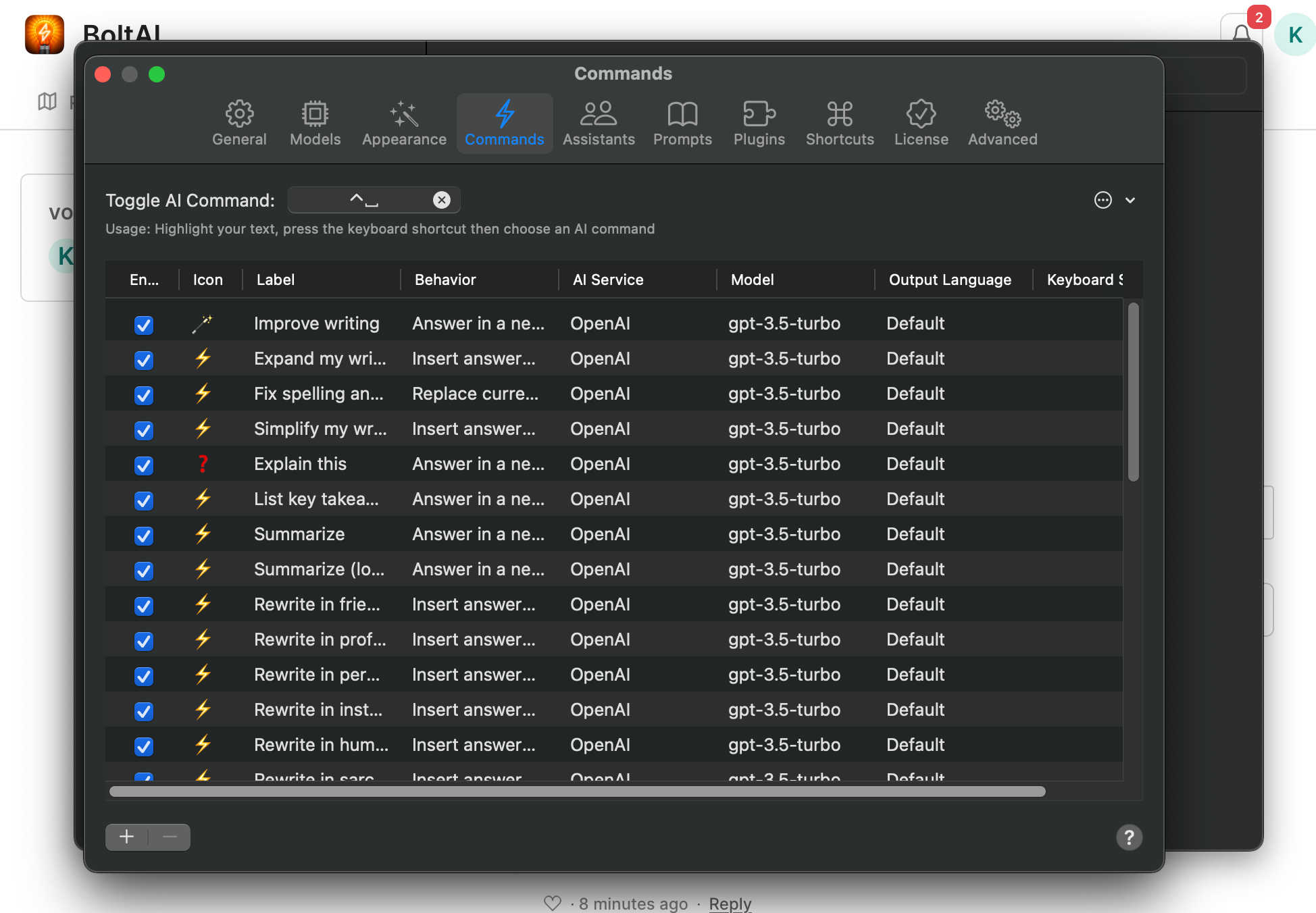Disable the Improve writing command
The width and height of the screenshot is (1316, 913).
pos(144,325)
